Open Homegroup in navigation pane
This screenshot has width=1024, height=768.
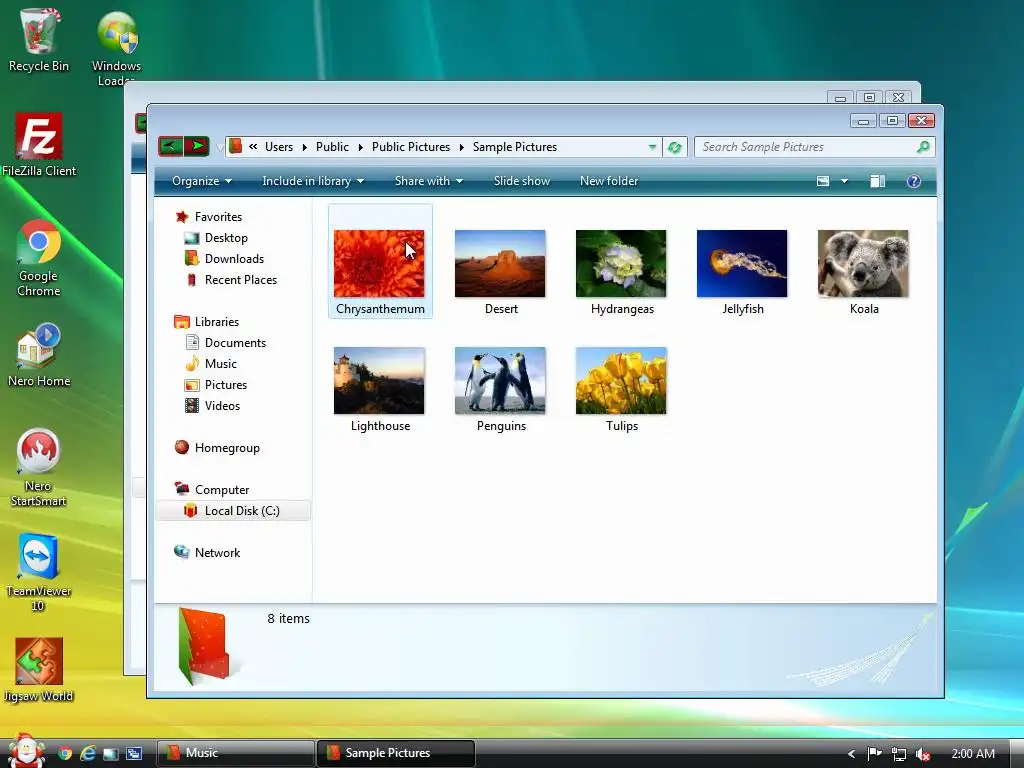tap(227, 448)
